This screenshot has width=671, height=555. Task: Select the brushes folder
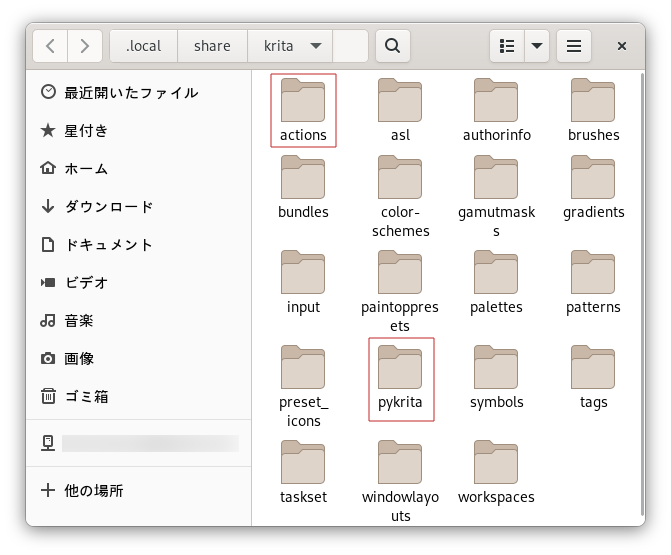[593, 110]
